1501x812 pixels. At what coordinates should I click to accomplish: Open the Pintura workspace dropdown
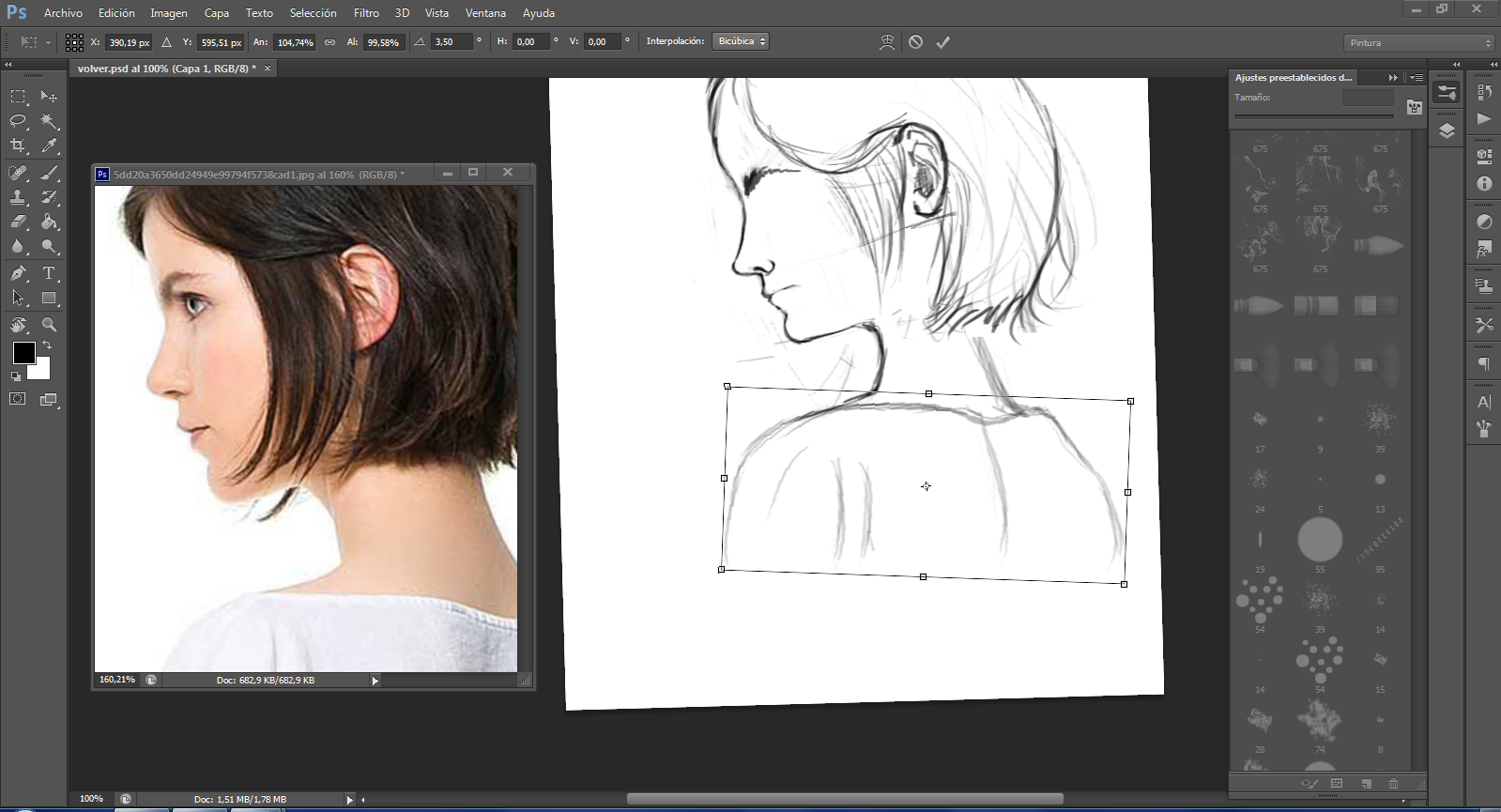(x=1418, y=43)
